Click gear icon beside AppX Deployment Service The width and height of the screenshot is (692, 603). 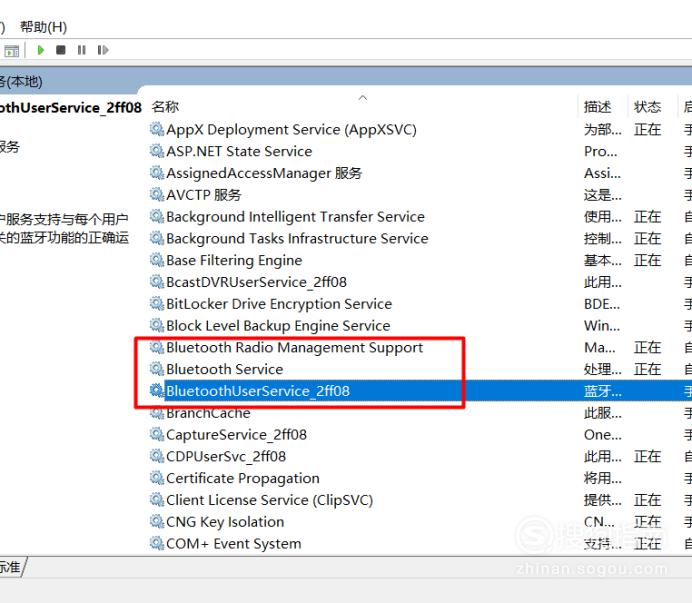(157, 129)
